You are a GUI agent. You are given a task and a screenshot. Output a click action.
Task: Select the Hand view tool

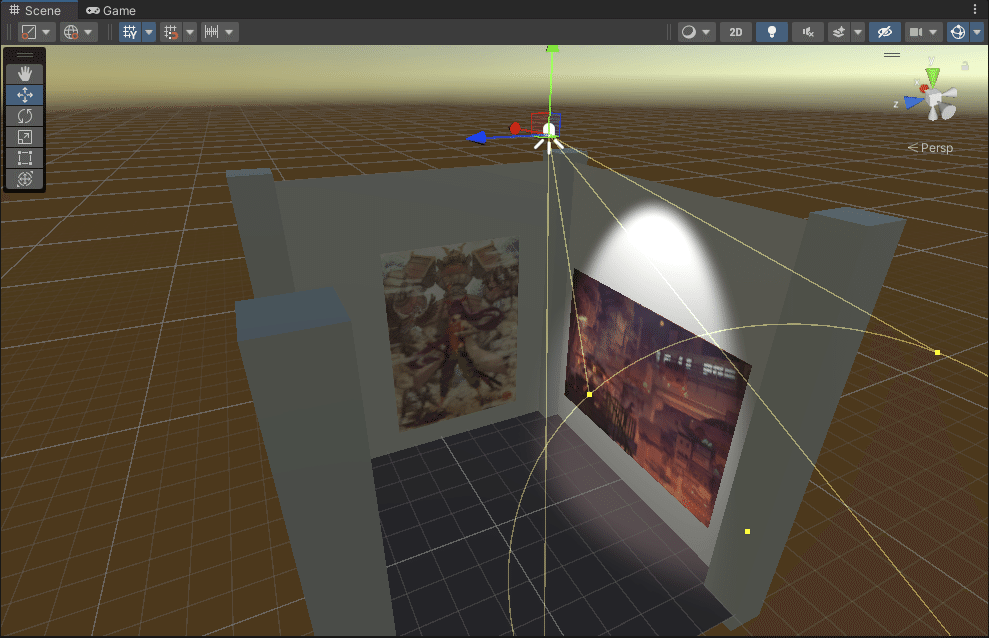[25, 74]
